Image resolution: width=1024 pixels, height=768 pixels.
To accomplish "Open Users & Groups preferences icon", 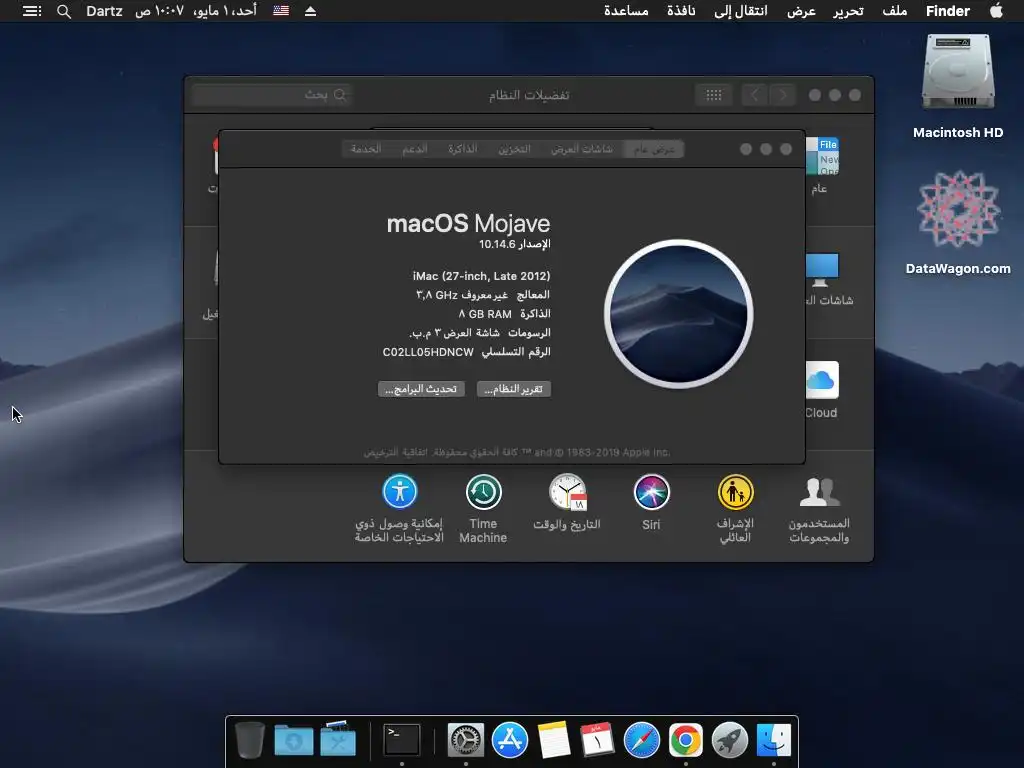I will (x=819, y=492).
